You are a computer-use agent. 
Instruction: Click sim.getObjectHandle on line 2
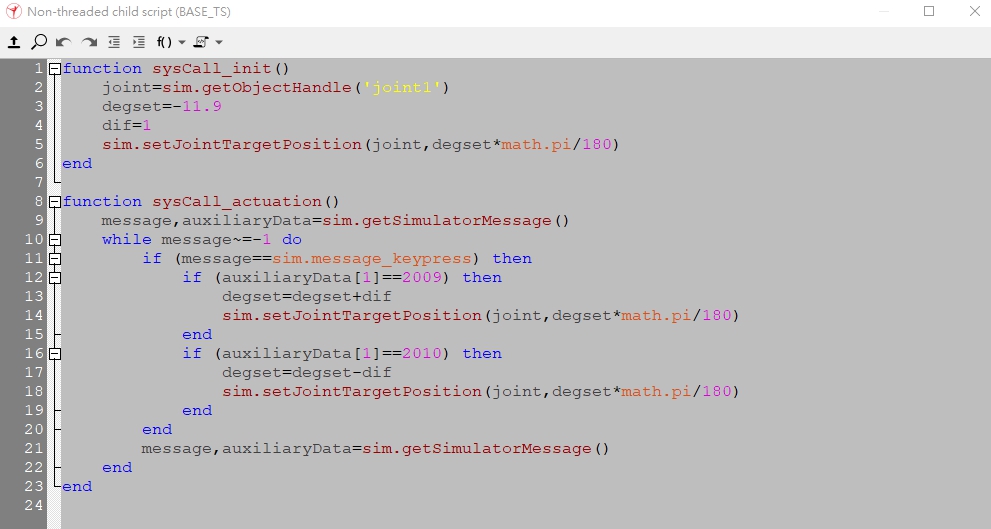(x=257, y=87)
